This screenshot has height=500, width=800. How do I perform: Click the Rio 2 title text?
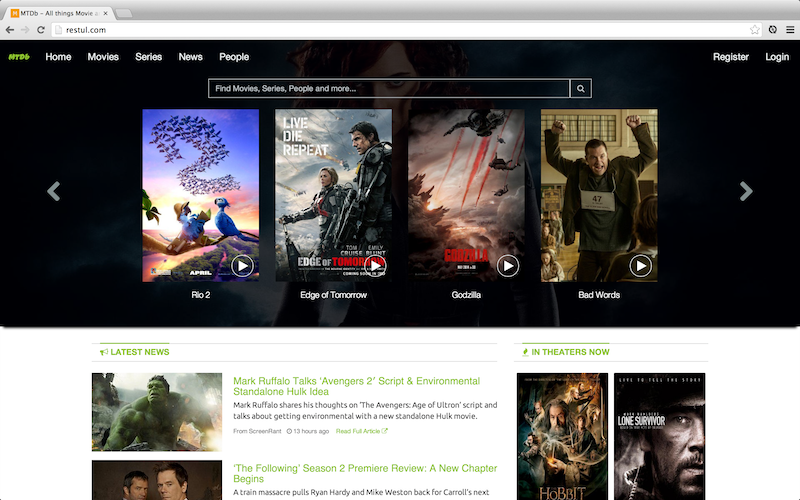point(201,295)
